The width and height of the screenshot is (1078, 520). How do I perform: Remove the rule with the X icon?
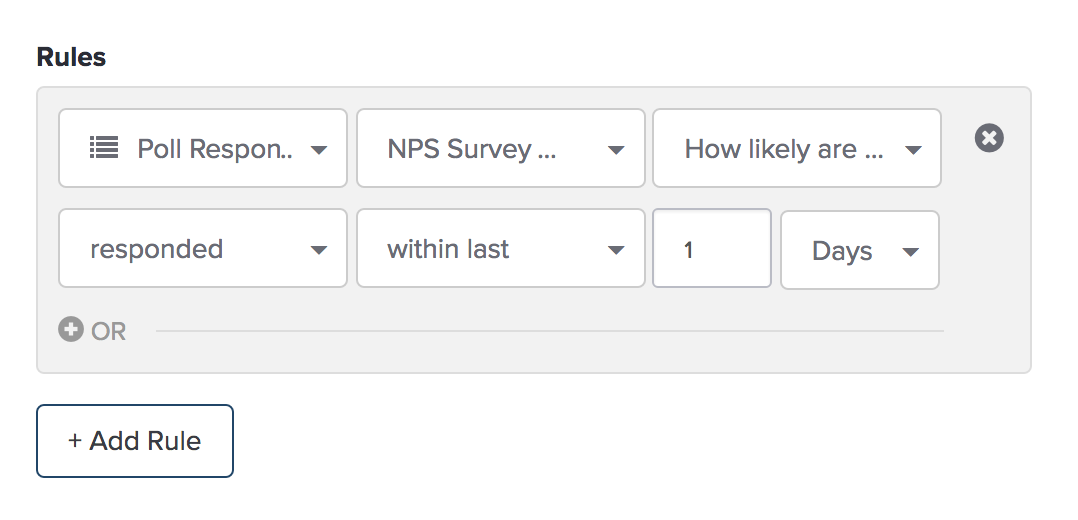click(989, 138)
